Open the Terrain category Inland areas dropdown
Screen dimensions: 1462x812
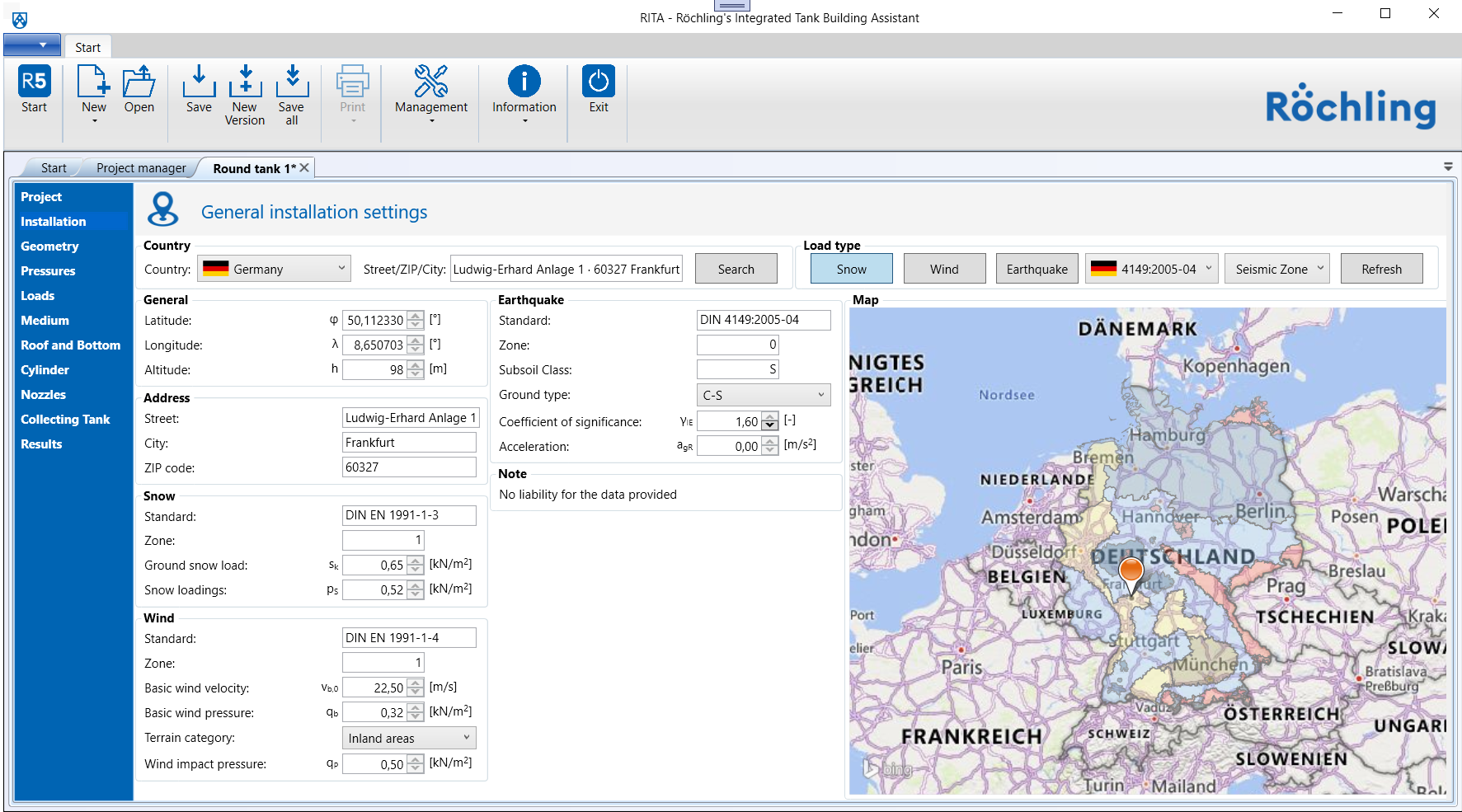(409, 738)
